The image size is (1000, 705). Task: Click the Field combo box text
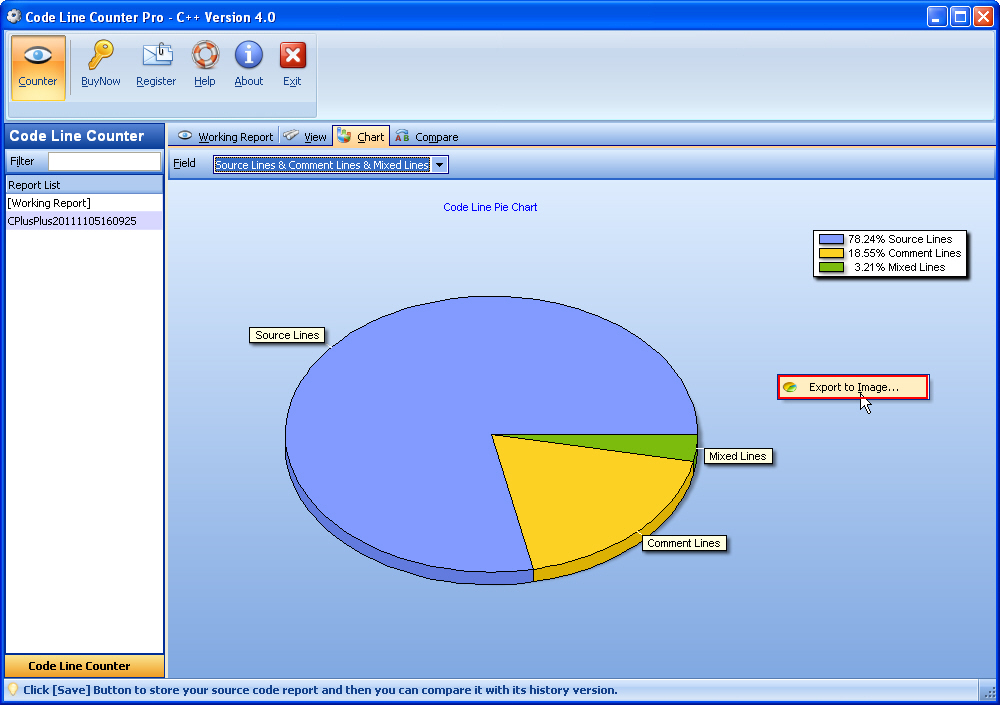click(x=322, y=165)
